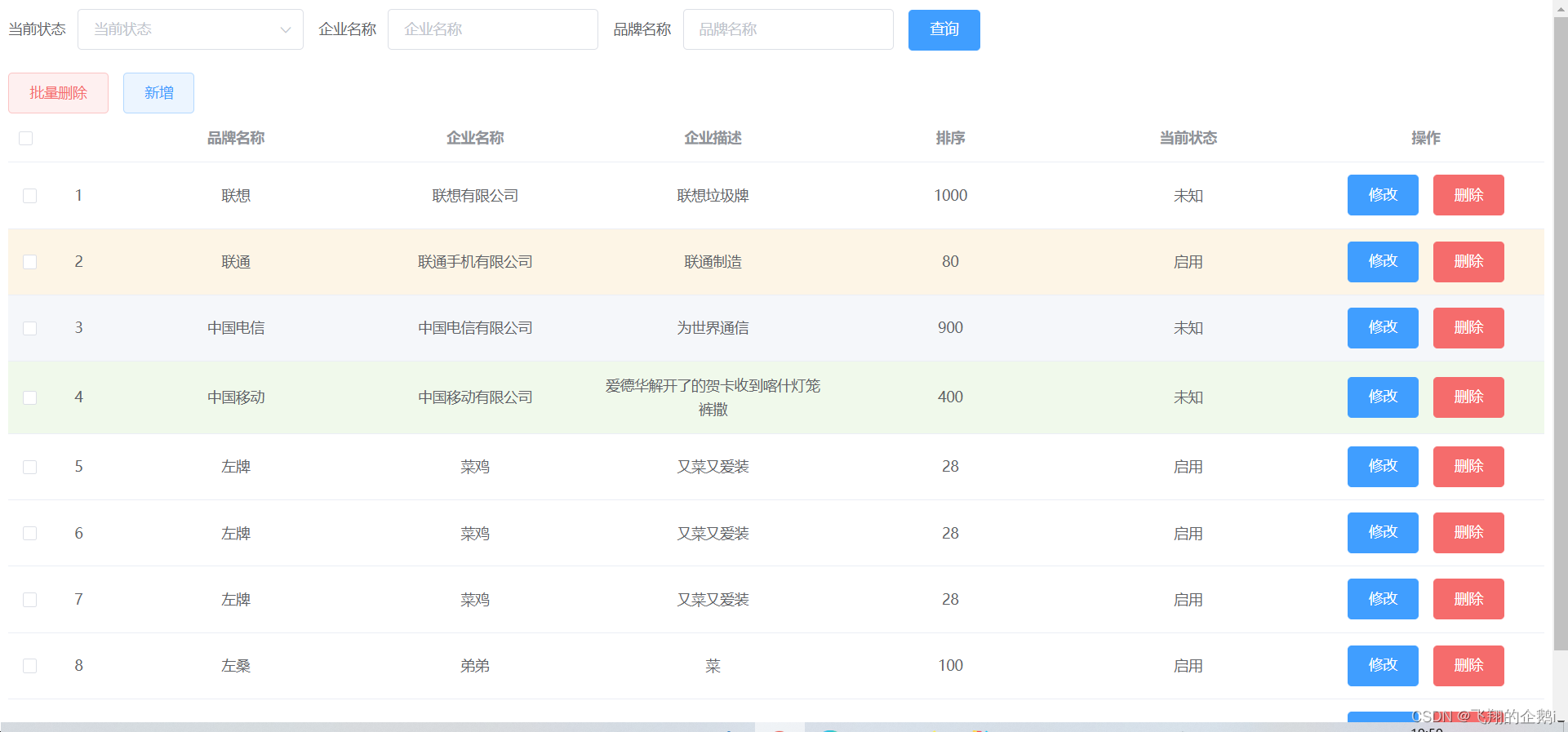Click the 联通制造 description cell

click(713, 262)
